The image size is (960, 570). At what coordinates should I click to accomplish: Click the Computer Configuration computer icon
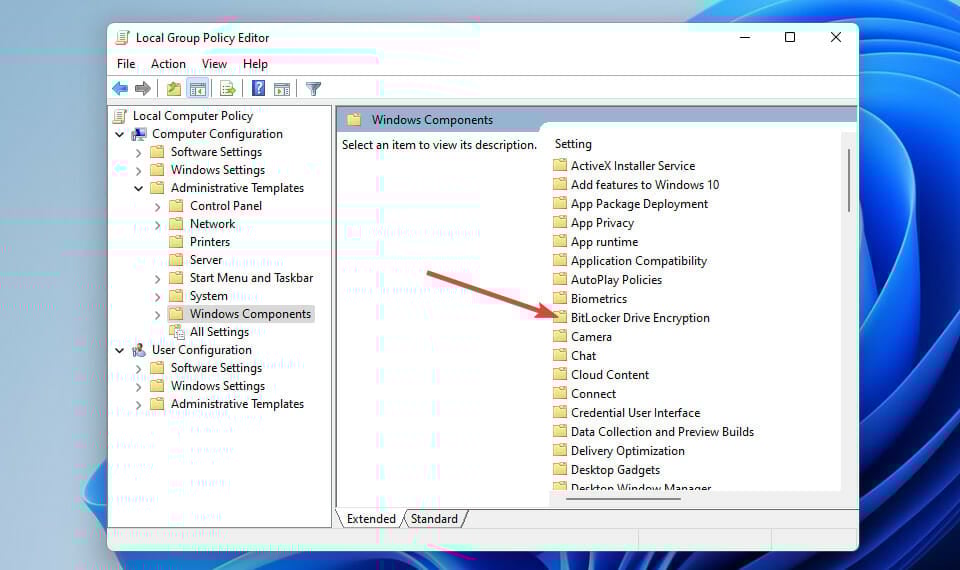click(140, 133)
